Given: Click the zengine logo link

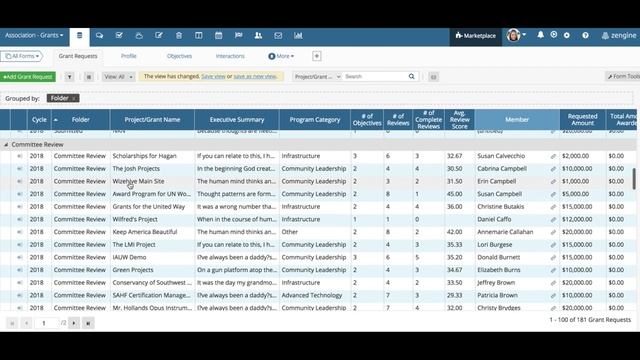Looking at the screenshot, I should pyautogui.click(x=619, y=36).
